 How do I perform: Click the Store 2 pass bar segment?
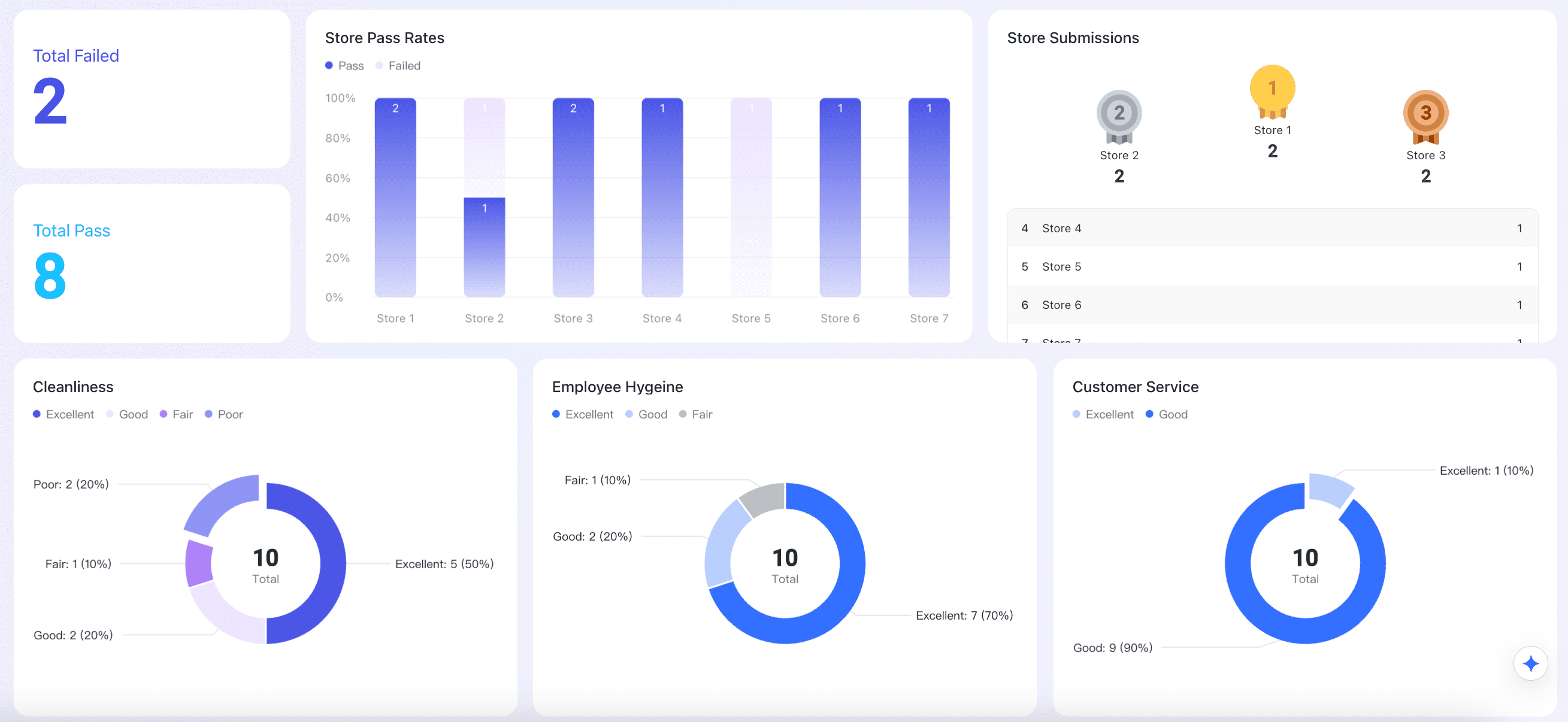pos(484,246)
